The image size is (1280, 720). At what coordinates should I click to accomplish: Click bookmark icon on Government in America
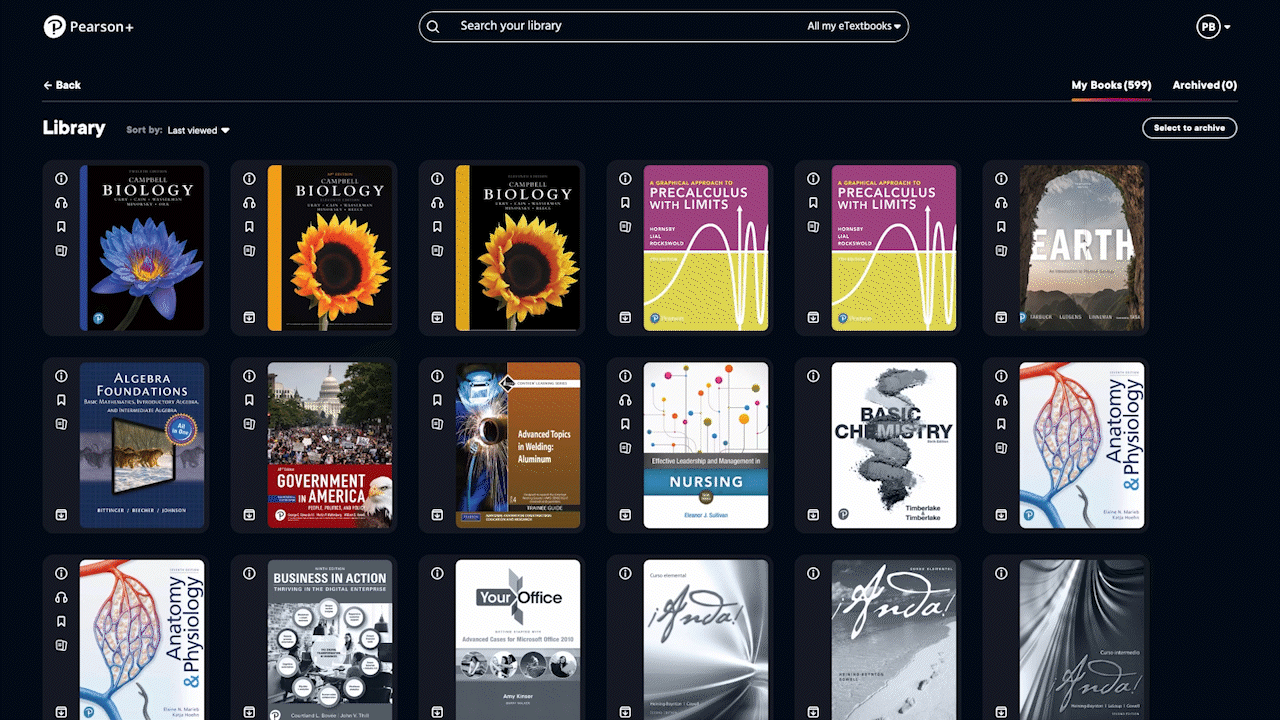249,400
